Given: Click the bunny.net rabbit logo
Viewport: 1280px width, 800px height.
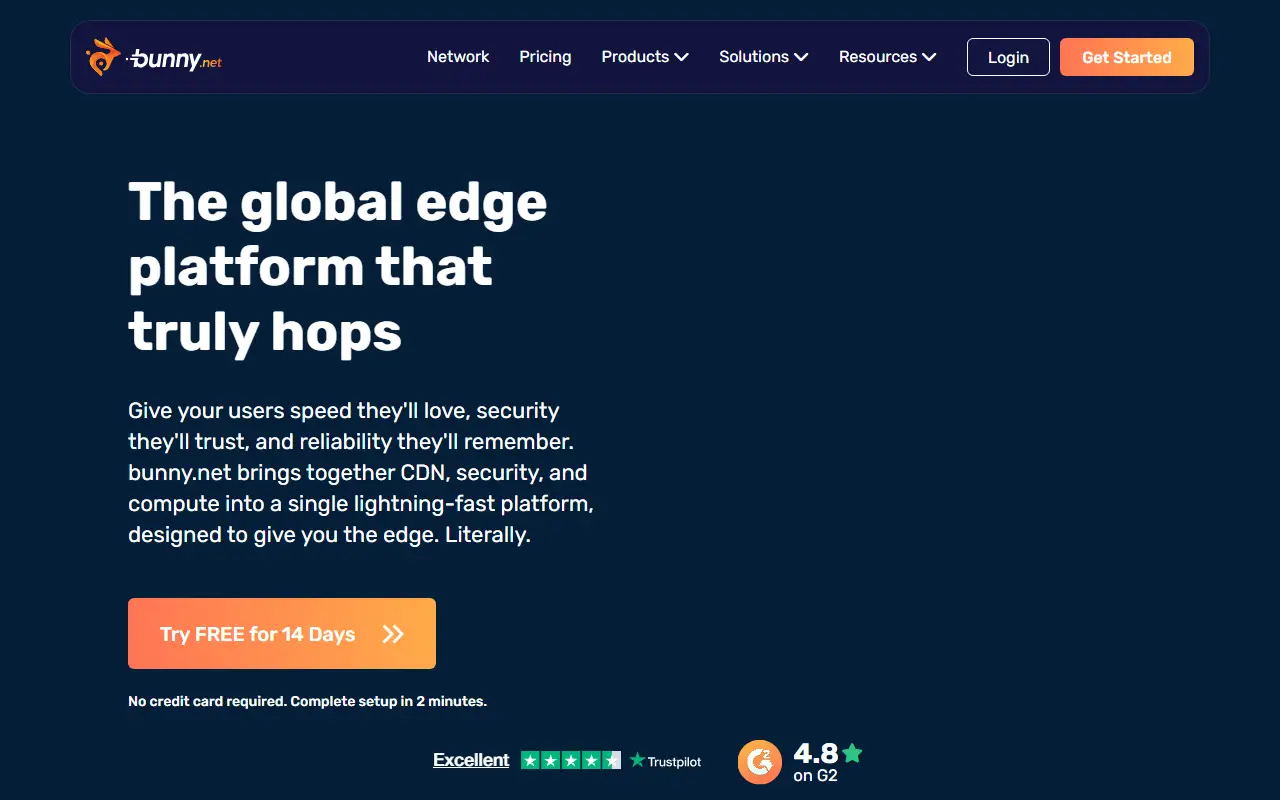Looking at the screenshot, I should coord(154,57).
